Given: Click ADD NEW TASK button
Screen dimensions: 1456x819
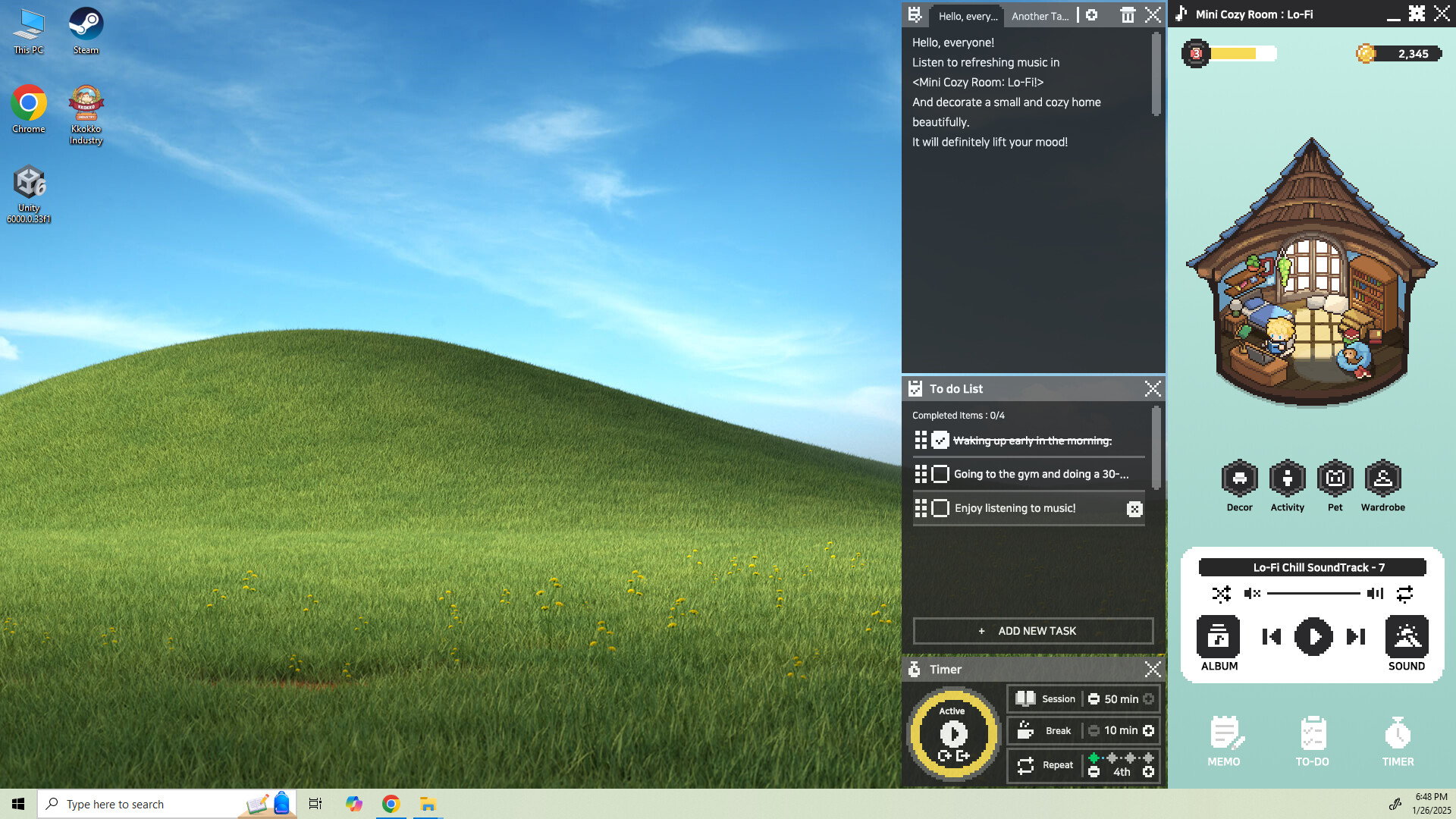Looking at the screenshot, I should 1033,631.
